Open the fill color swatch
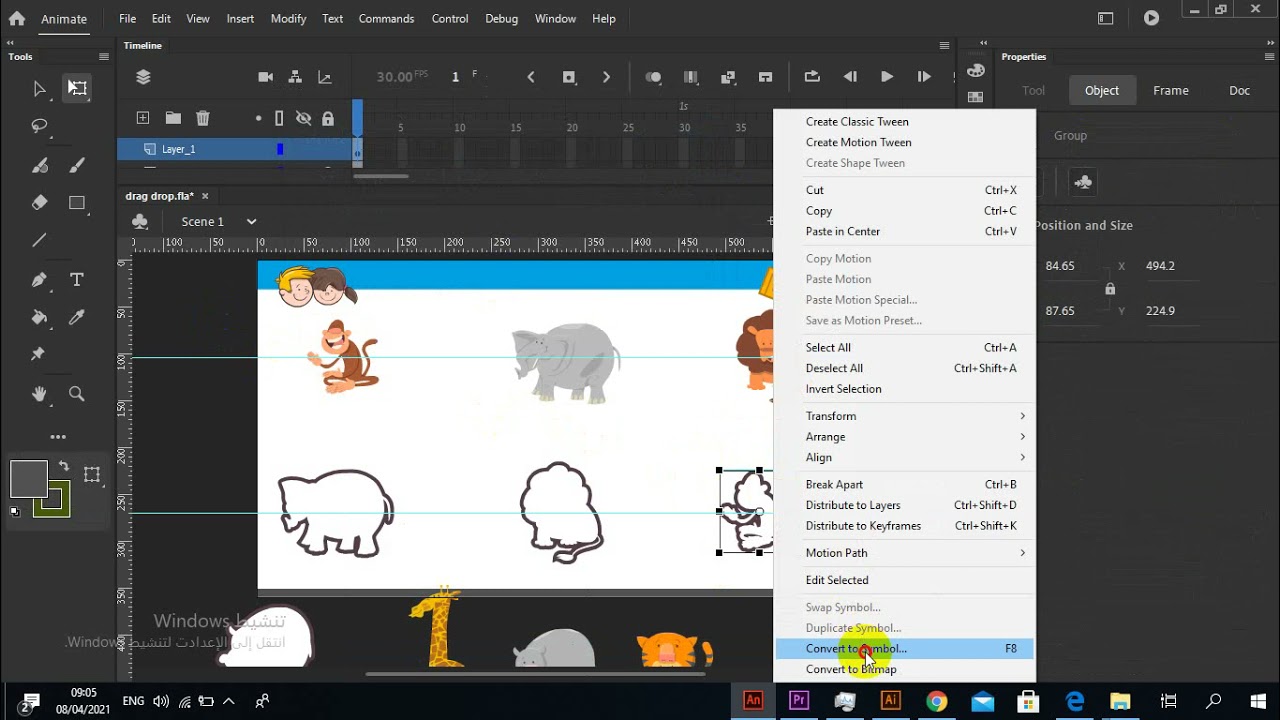 29,479
